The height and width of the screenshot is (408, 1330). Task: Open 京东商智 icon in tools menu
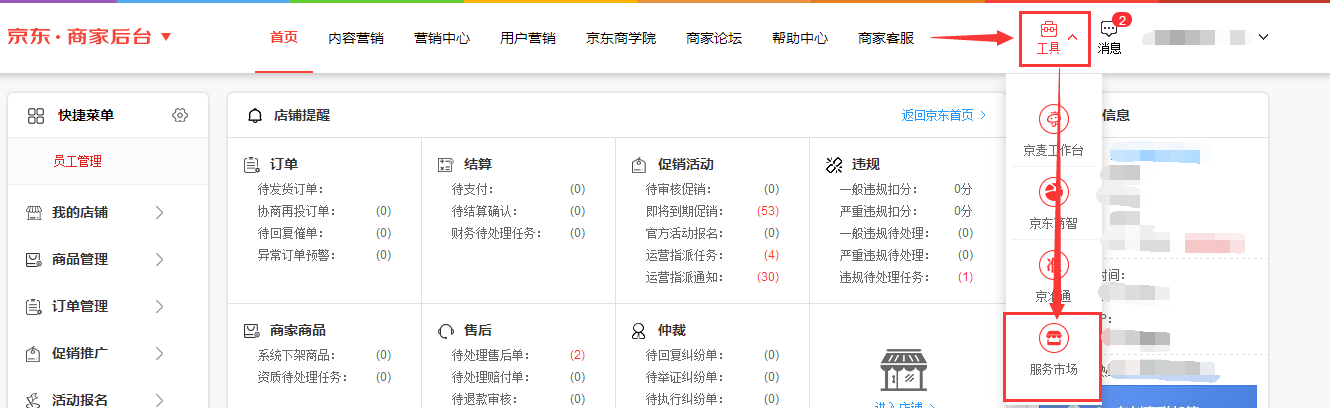(x=1053, y=191)
